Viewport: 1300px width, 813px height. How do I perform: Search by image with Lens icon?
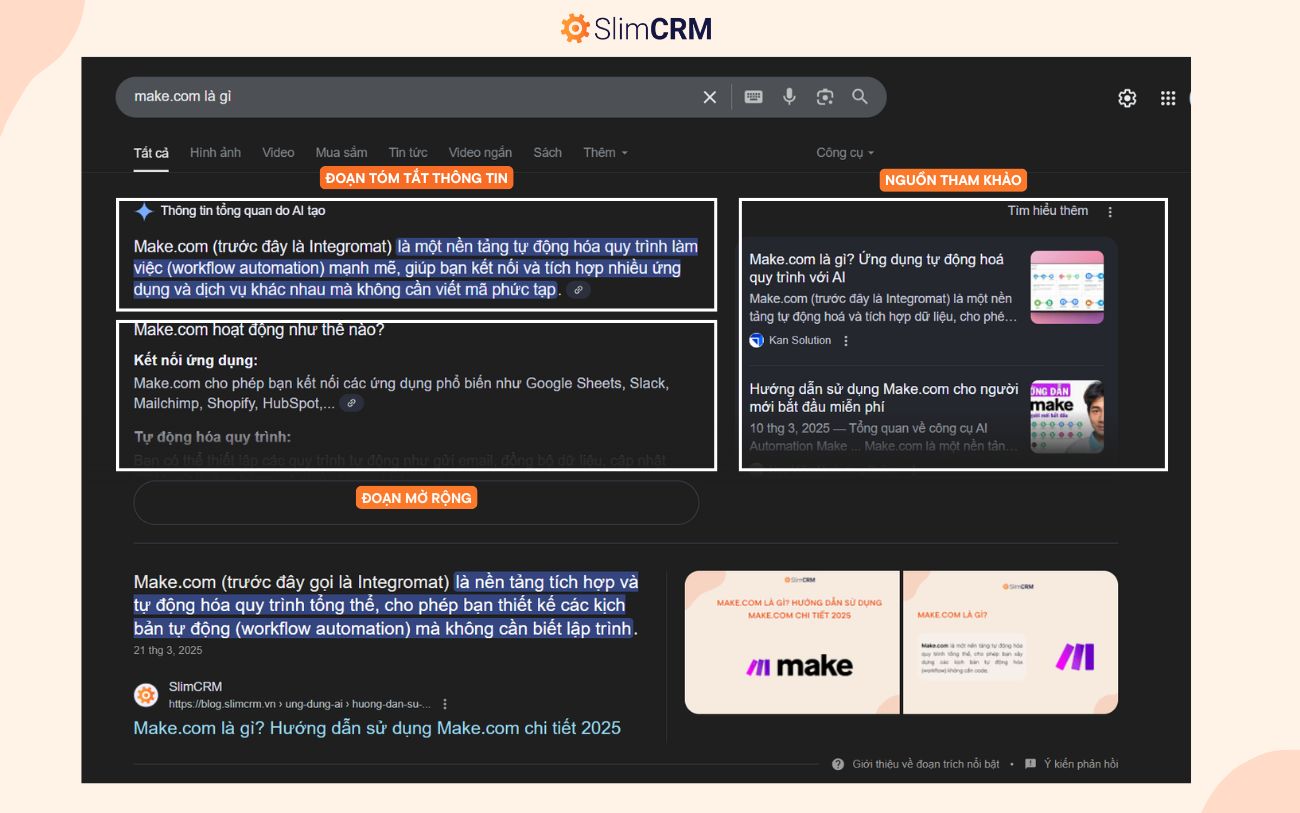click(x=824, y=97)
